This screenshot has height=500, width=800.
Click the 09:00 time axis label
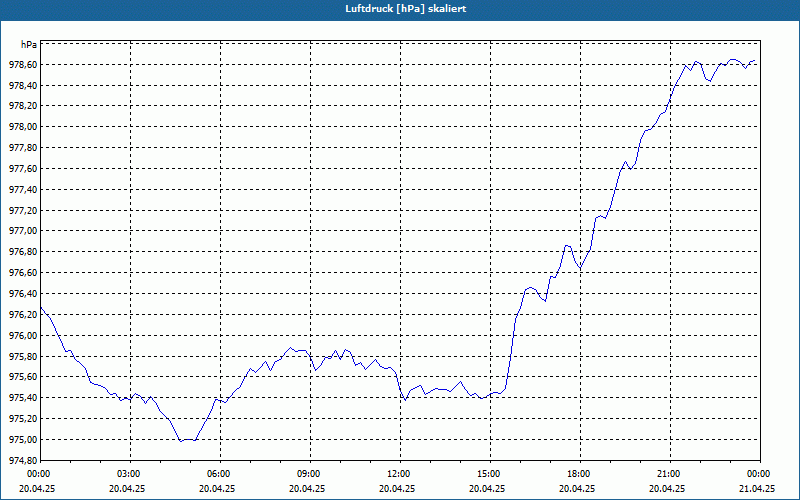310,474
